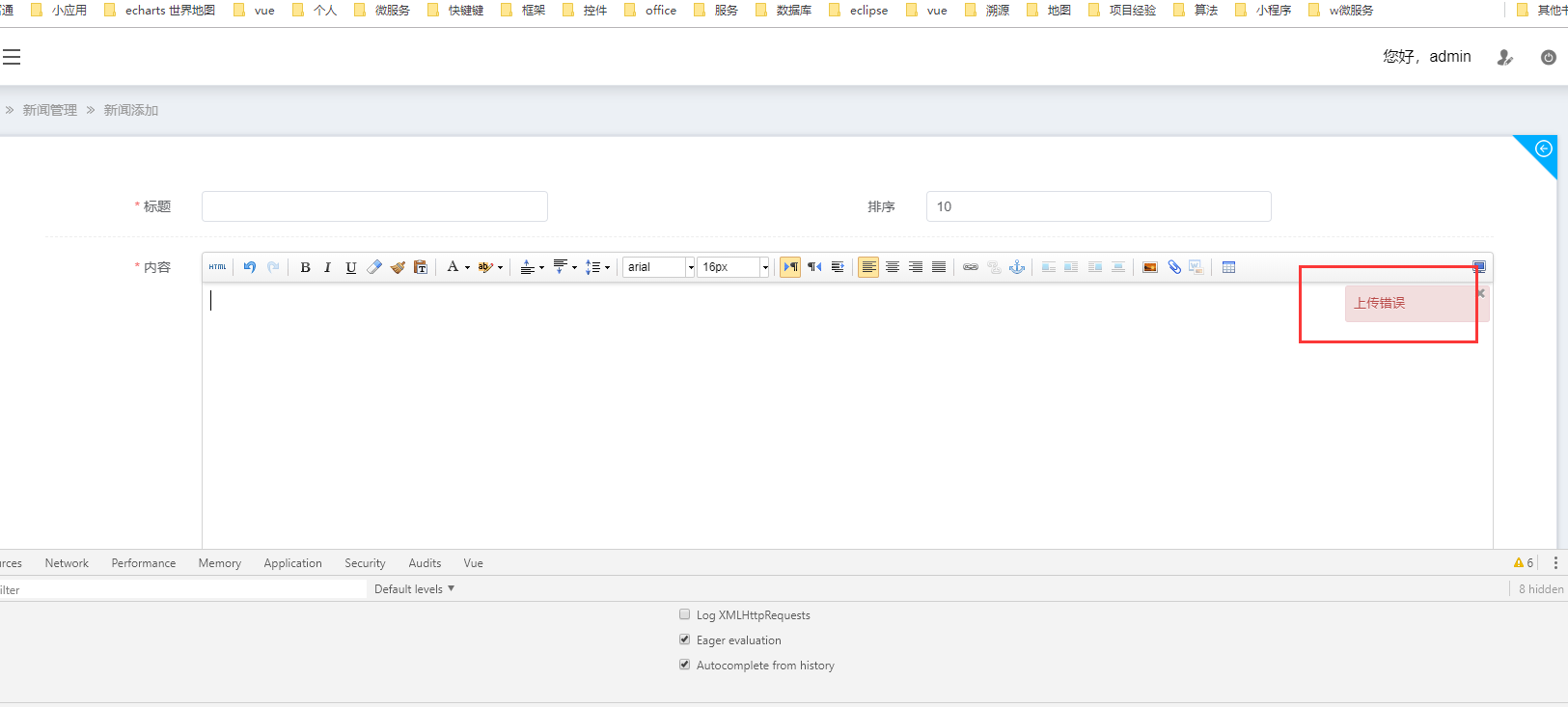Switch editor to HTML source mode
The width and height of the screenshot is (1568, 707).
click(217, 267)
